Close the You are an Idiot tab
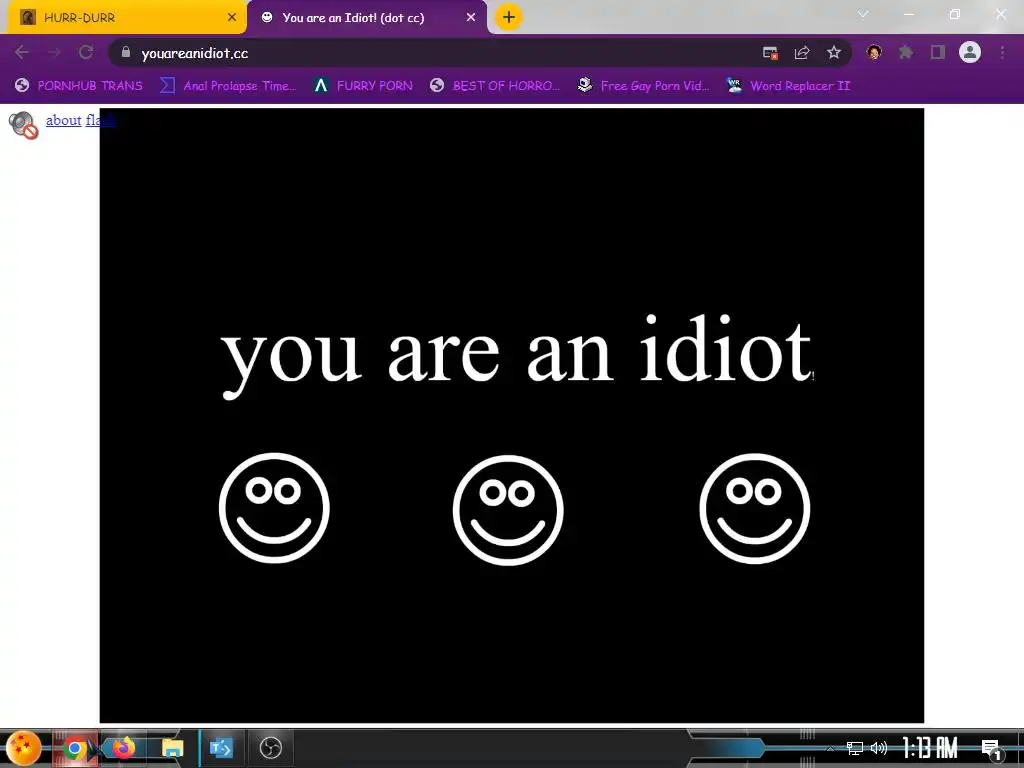The width and height of the screenshot is (1024, 768). click(471, 17)
